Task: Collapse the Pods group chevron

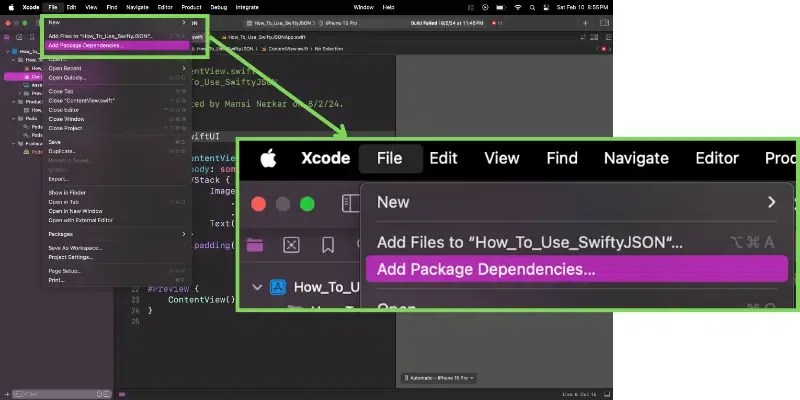Action: click(x=13, y=119)
